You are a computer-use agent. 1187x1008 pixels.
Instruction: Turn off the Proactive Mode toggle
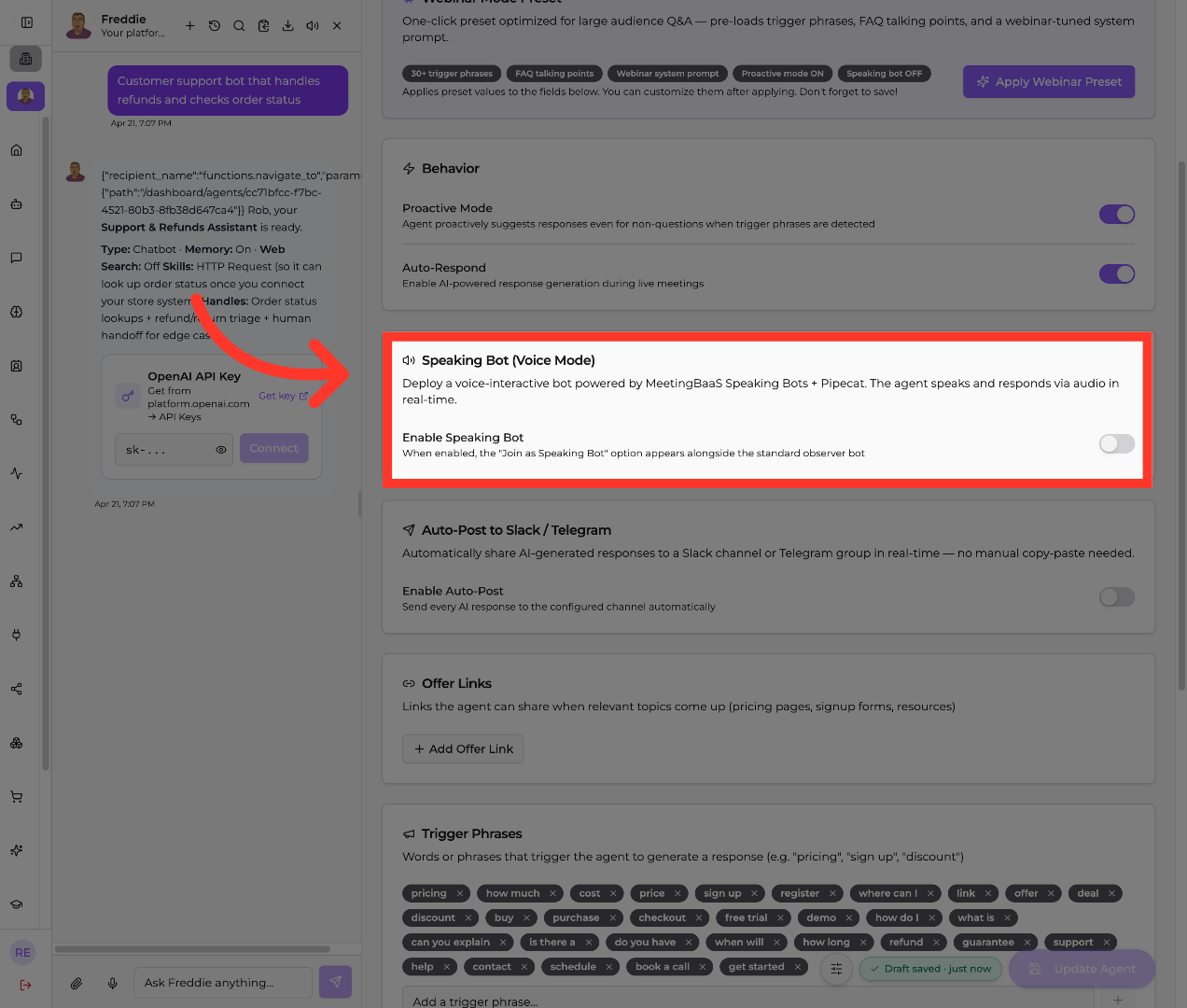(1117, 215)
